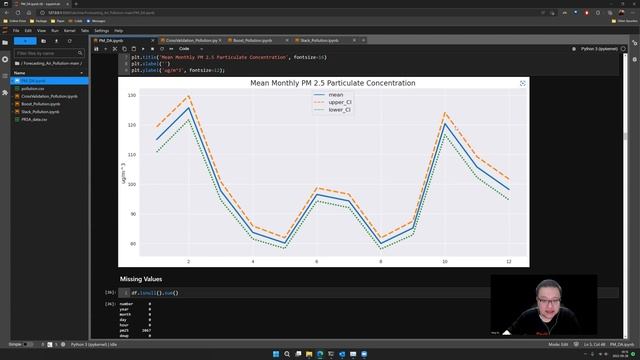Cut the selected cell with scissors icon
This screenshot has height=360, width=640.
pyautogui.click(x=115, y=49)
